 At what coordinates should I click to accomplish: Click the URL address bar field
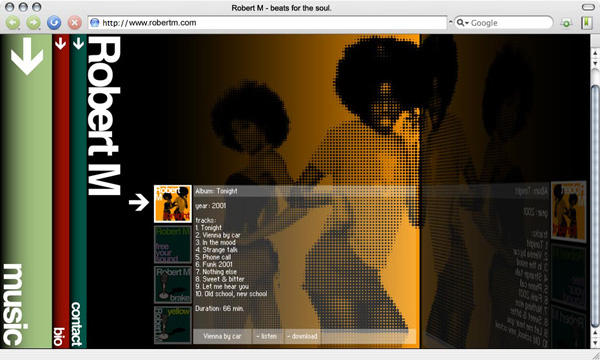coord(267,23)
